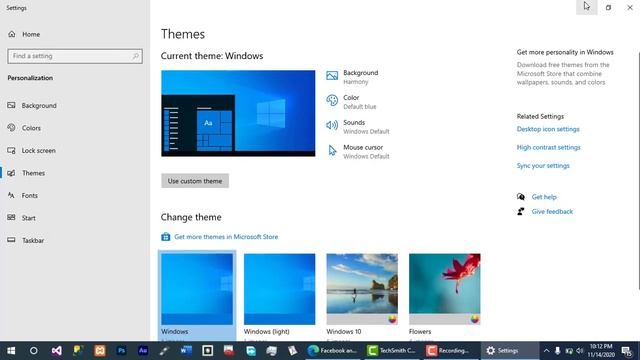The image size is (640, 360).
Task: Open Cortana circle in taskbar
Action: [x=33, y=351]
